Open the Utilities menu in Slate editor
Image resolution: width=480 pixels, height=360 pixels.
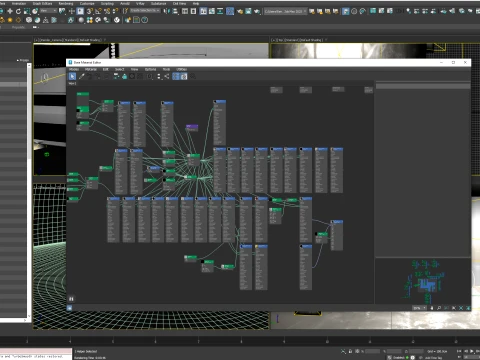coord(181,69)
